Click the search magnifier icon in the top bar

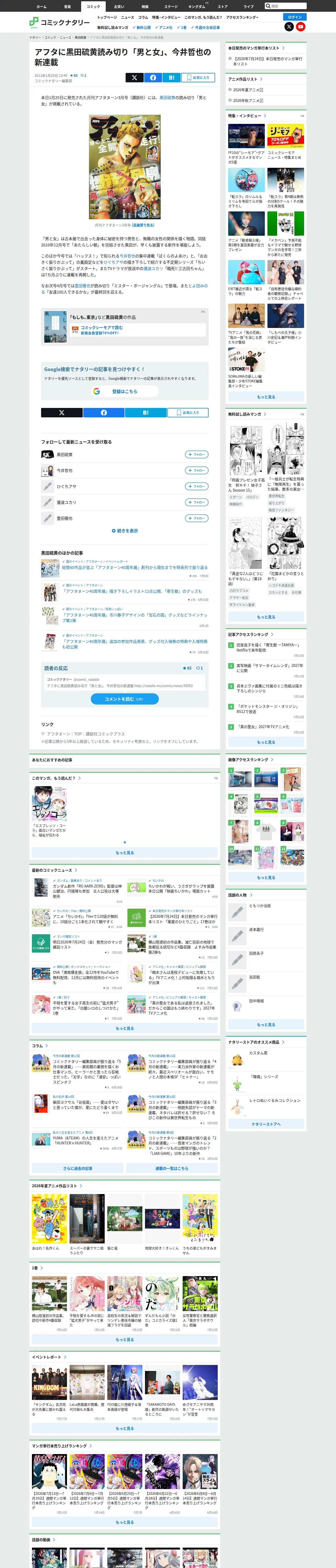click(268, 6)
